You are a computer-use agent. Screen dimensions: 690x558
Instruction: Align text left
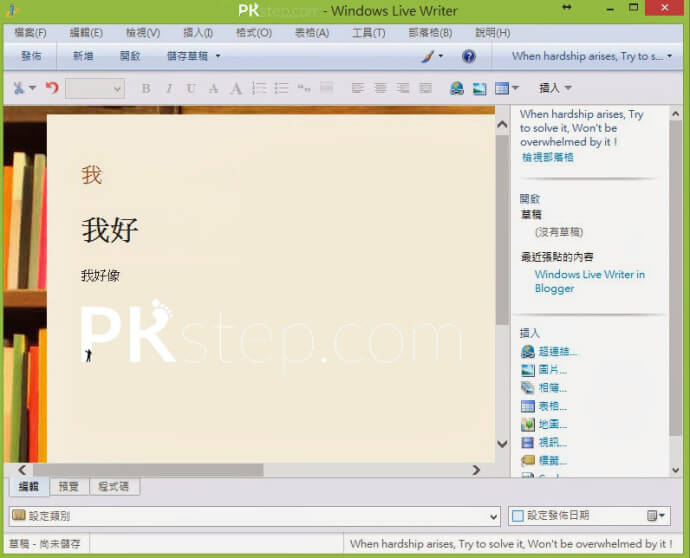click(x=358, y=88)
